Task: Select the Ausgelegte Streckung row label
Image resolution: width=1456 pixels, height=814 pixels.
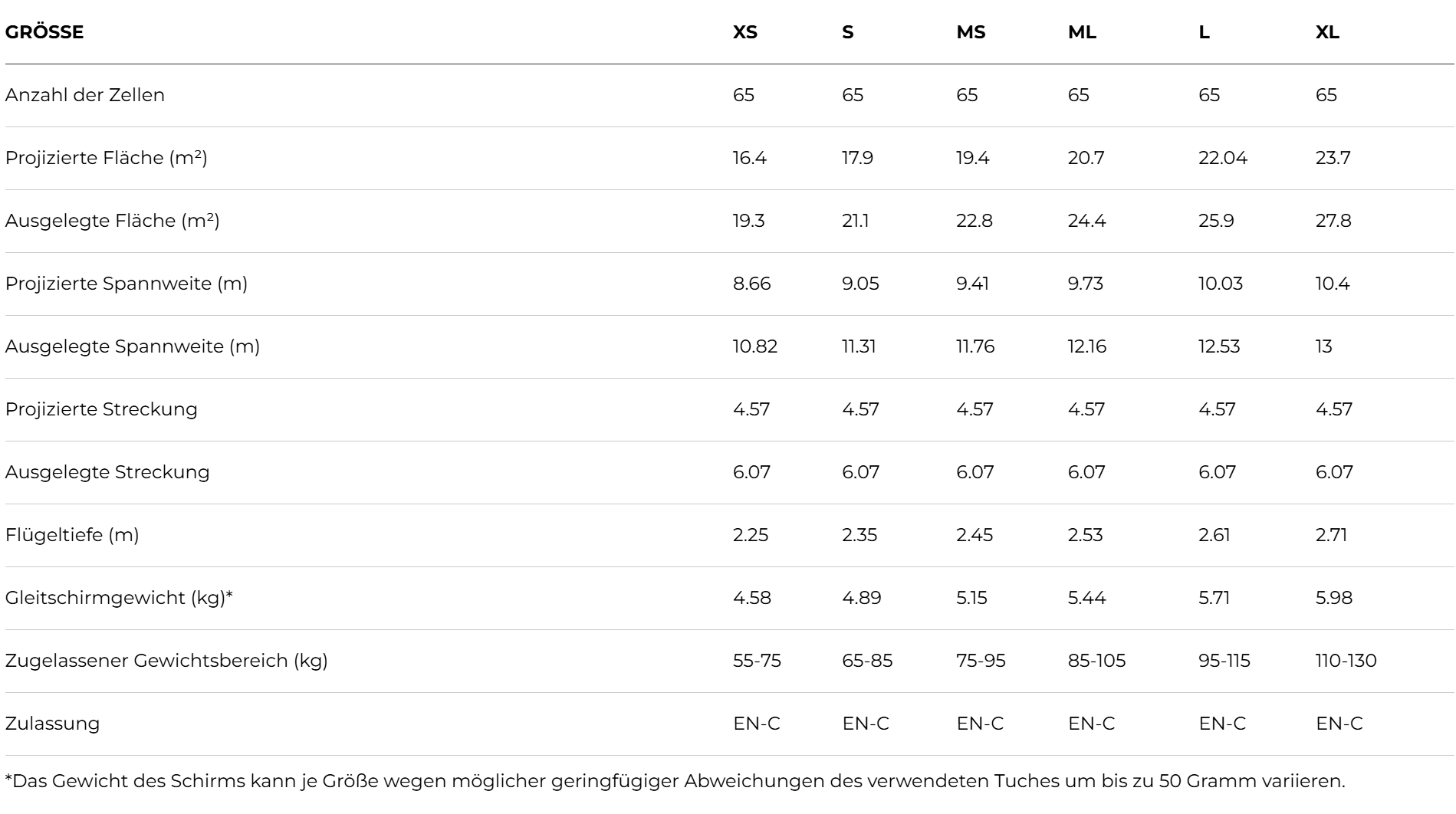Action: (x=107, y=472)
